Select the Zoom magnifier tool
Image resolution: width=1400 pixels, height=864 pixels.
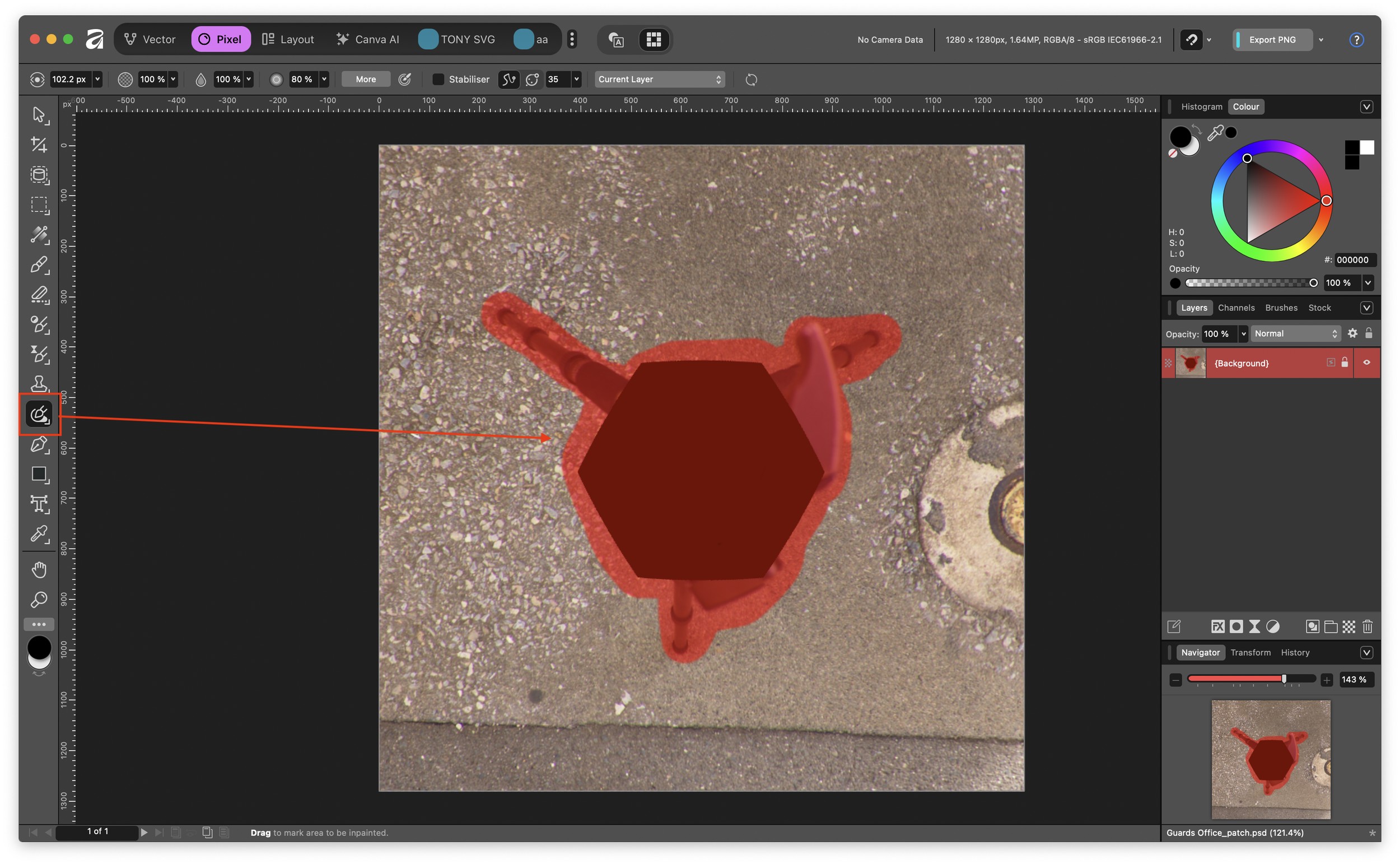[x=39, y=600]
